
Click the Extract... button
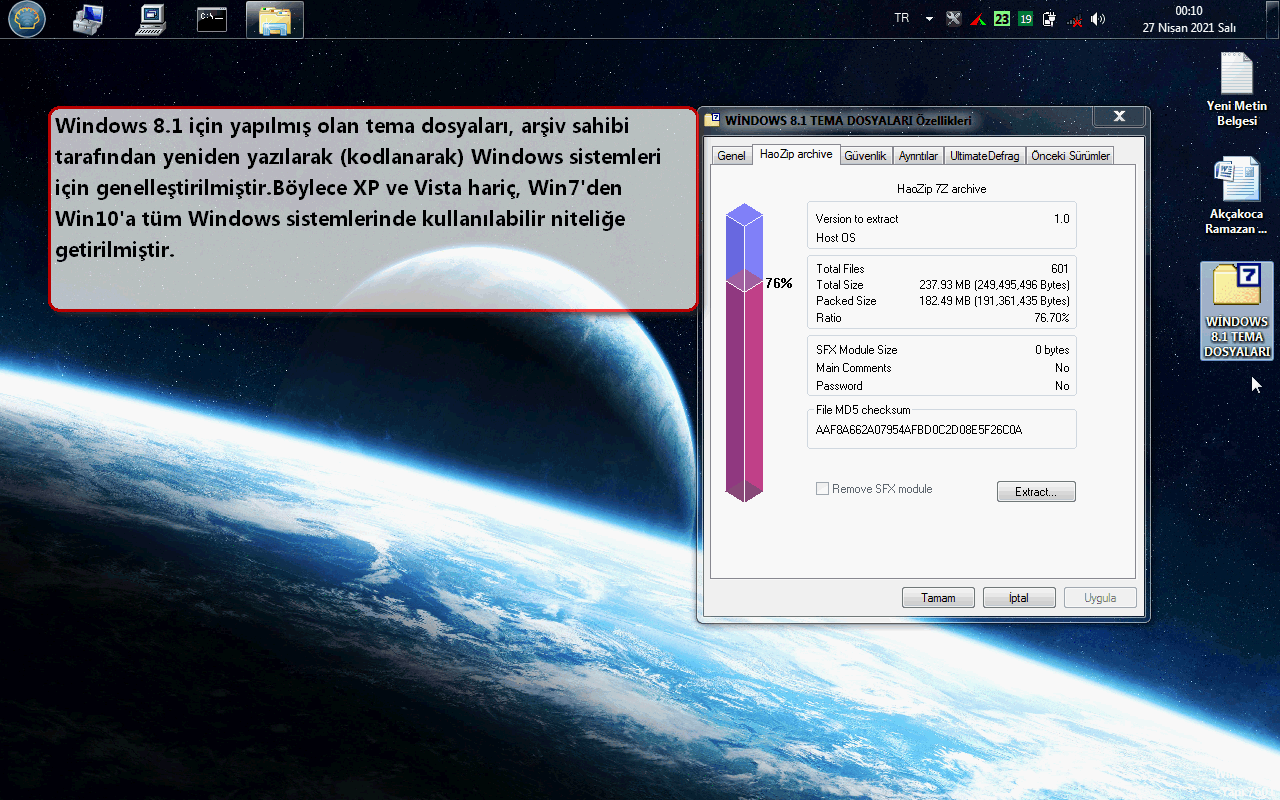[x=1036, y=492]
